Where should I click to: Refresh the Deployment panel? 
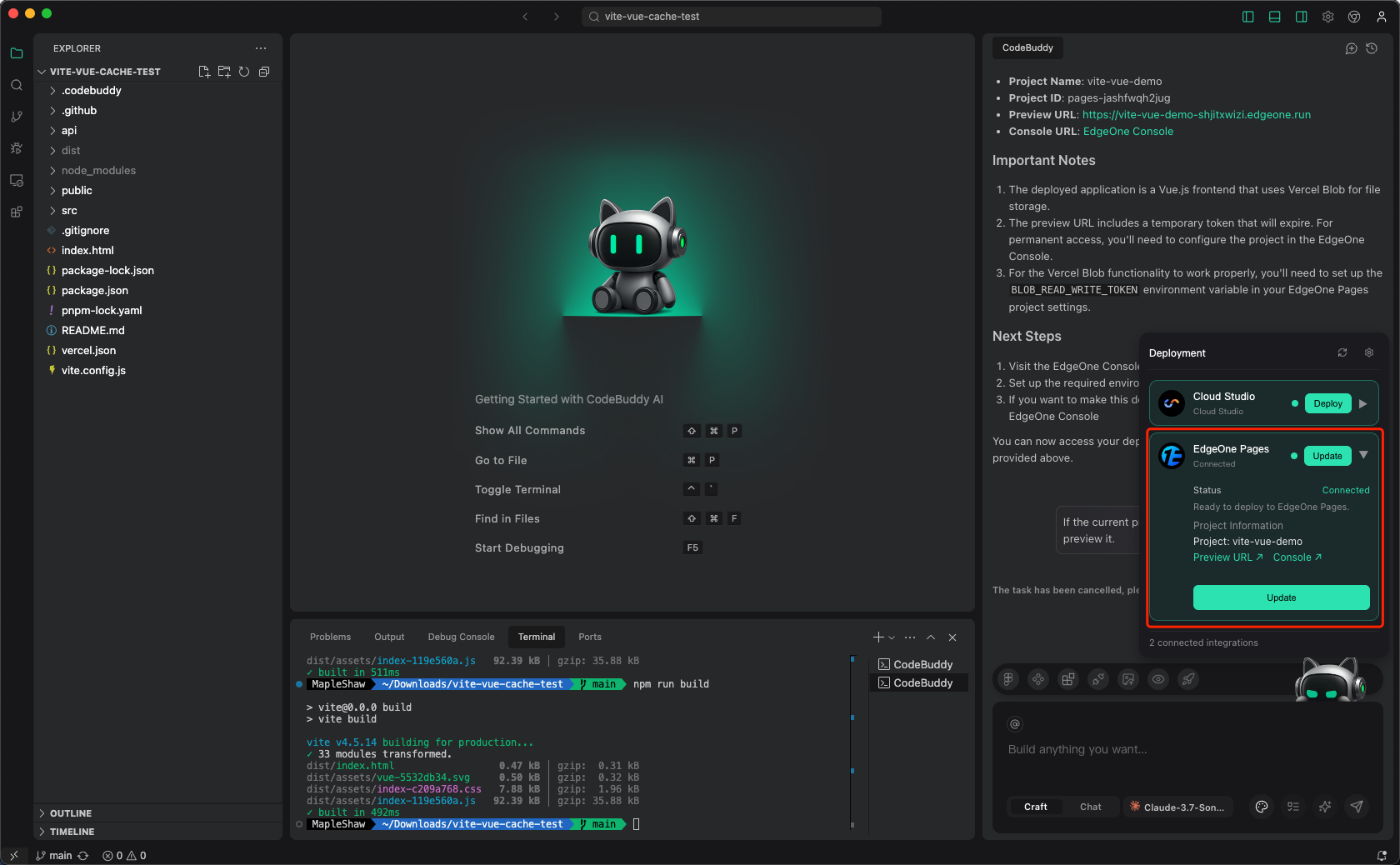coord(1342,352)
